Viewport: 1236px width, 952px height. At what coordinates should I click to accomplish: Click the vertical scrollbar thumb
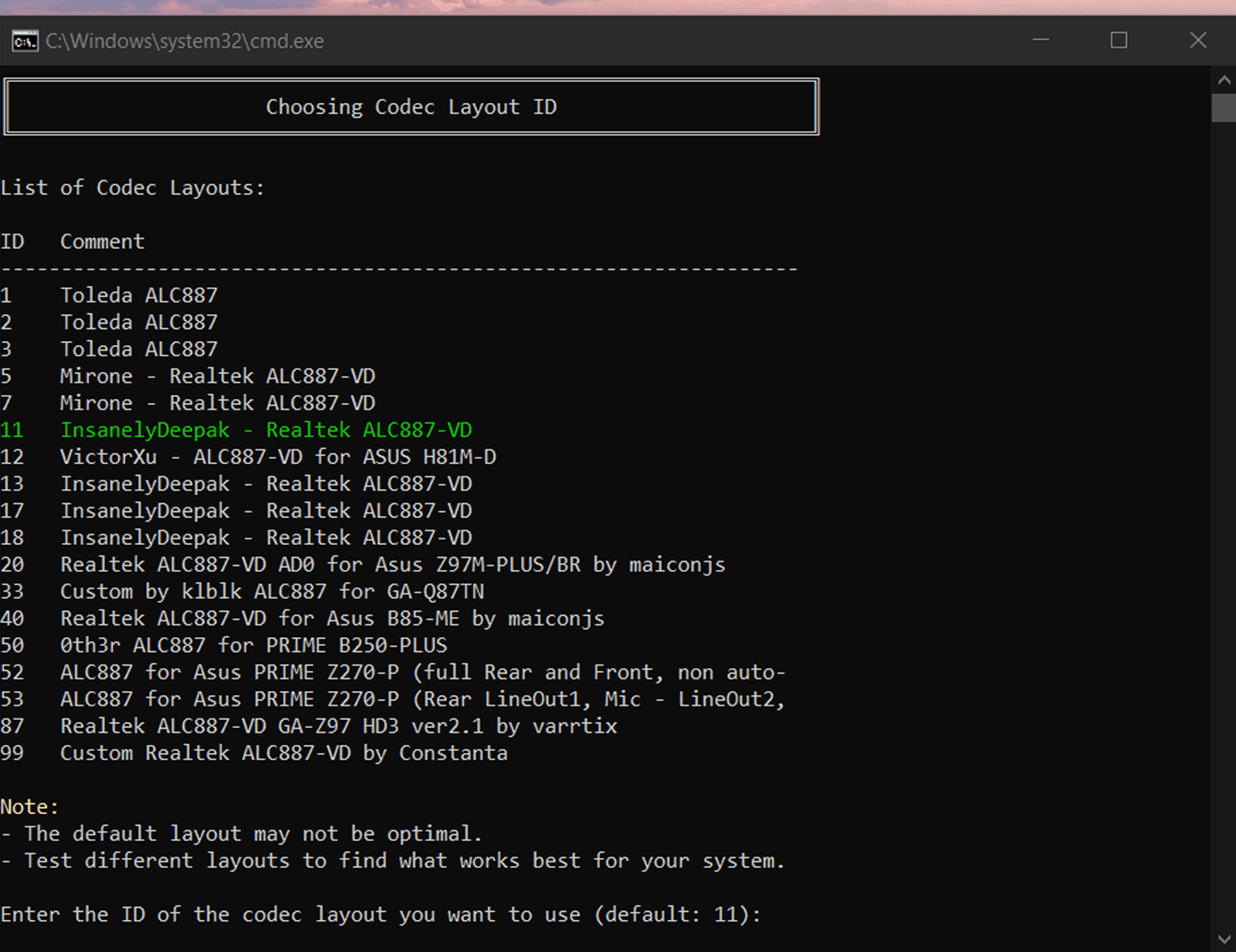point(1223,108)
